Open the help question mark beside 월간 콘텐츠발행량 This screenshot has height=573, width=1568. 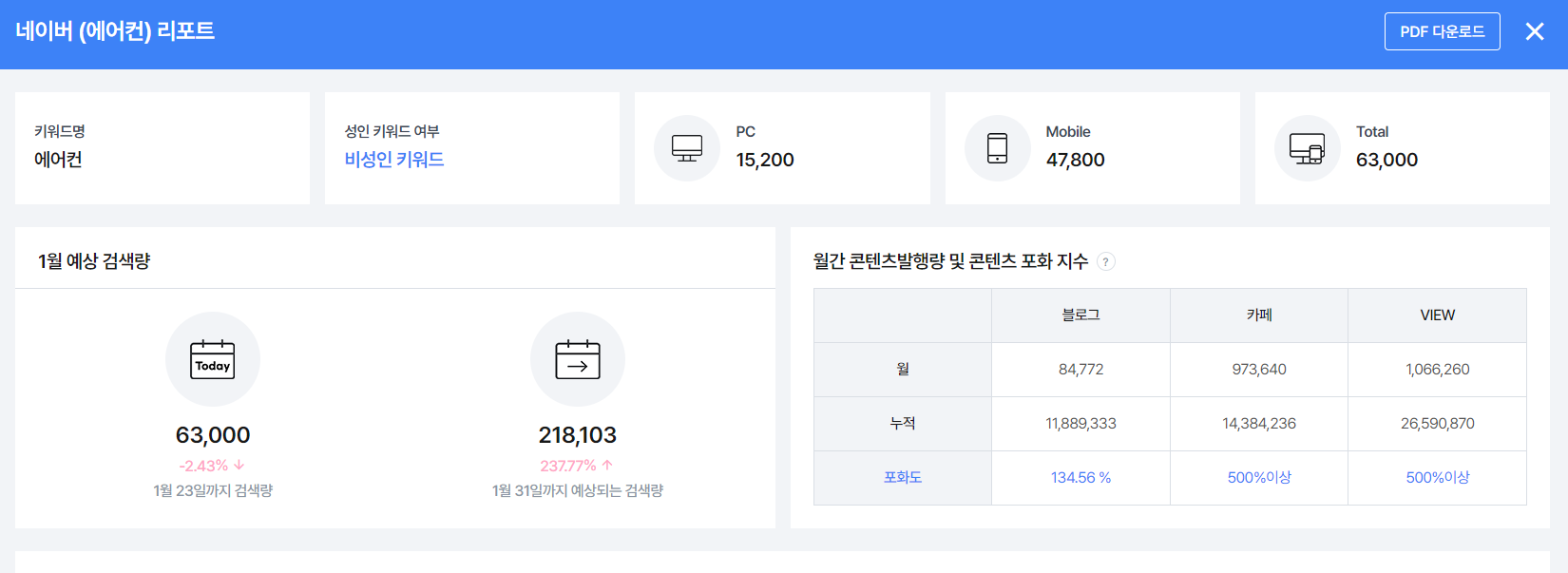(1106, 261)
